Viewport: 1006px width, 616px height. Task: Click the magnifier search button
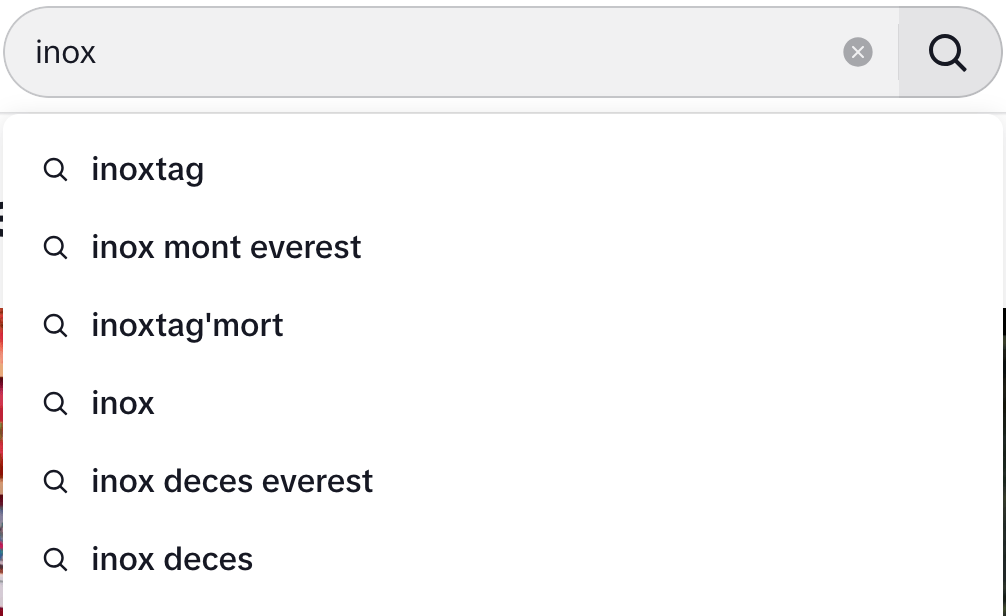949,52
